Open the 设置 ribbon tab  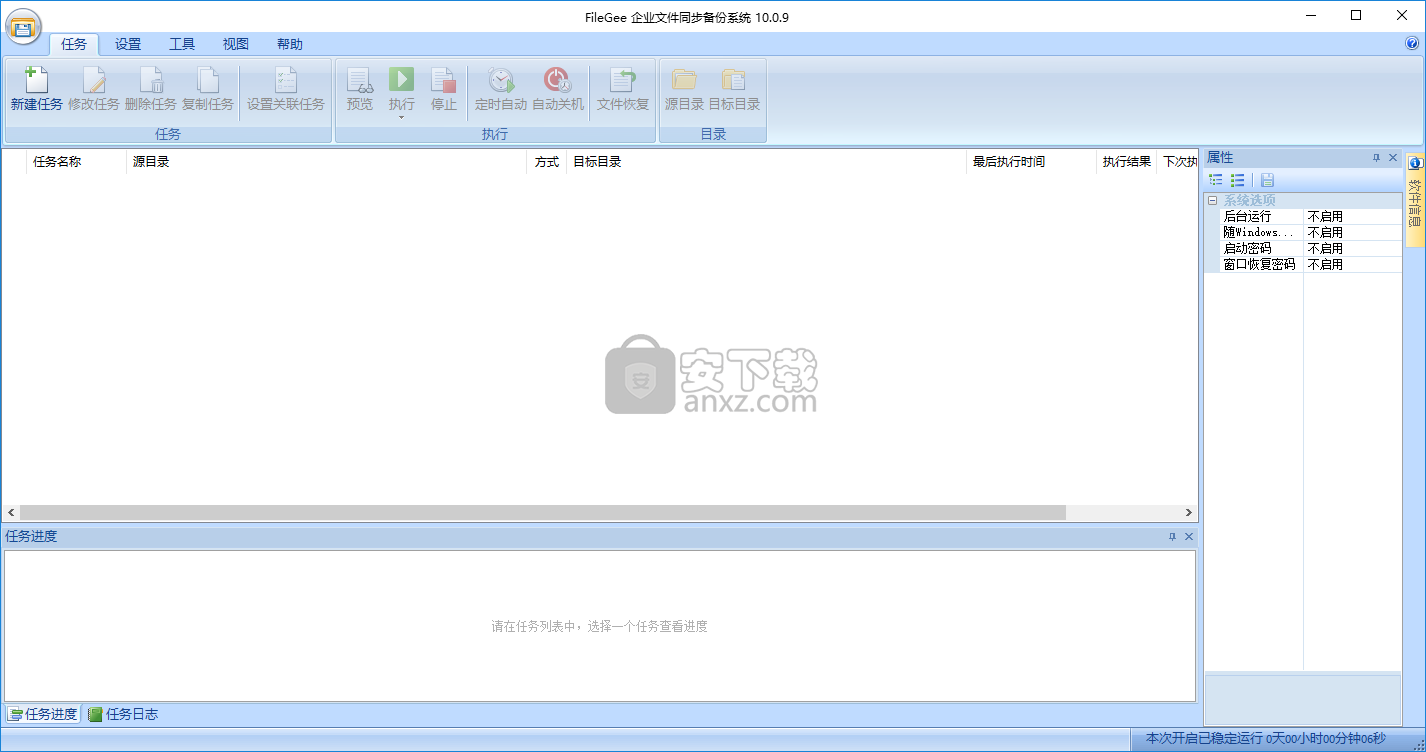click(x=128, y=44)
